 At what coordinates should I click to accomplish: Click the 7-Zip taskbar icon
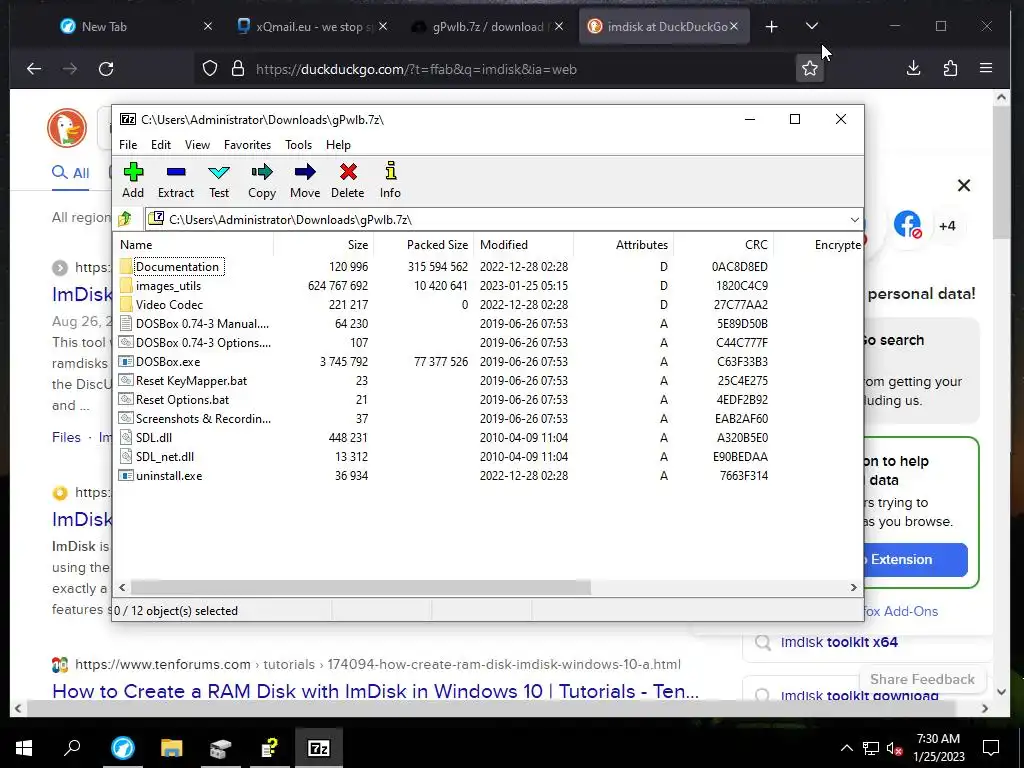click(x=318, y=748)
